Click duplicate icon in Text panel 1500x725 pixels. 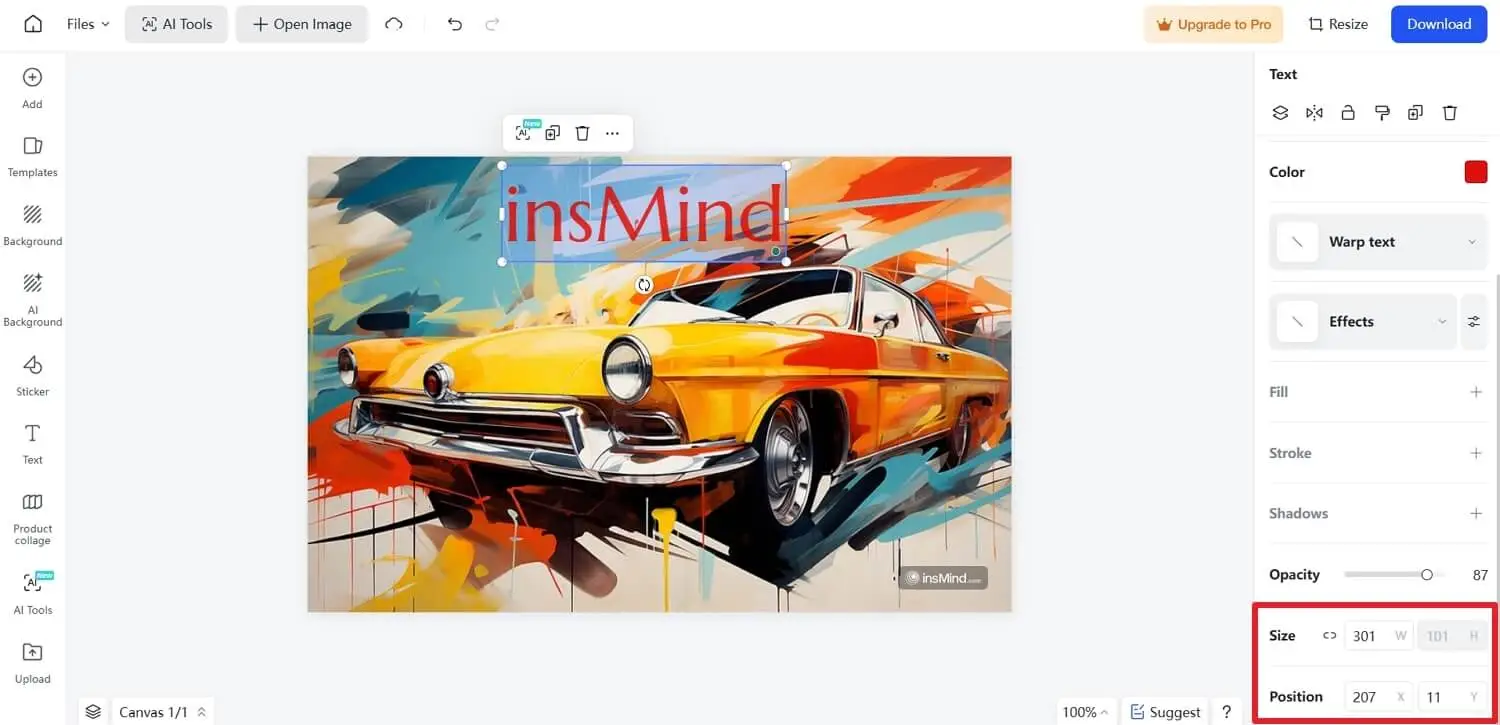pos(1415,113)
